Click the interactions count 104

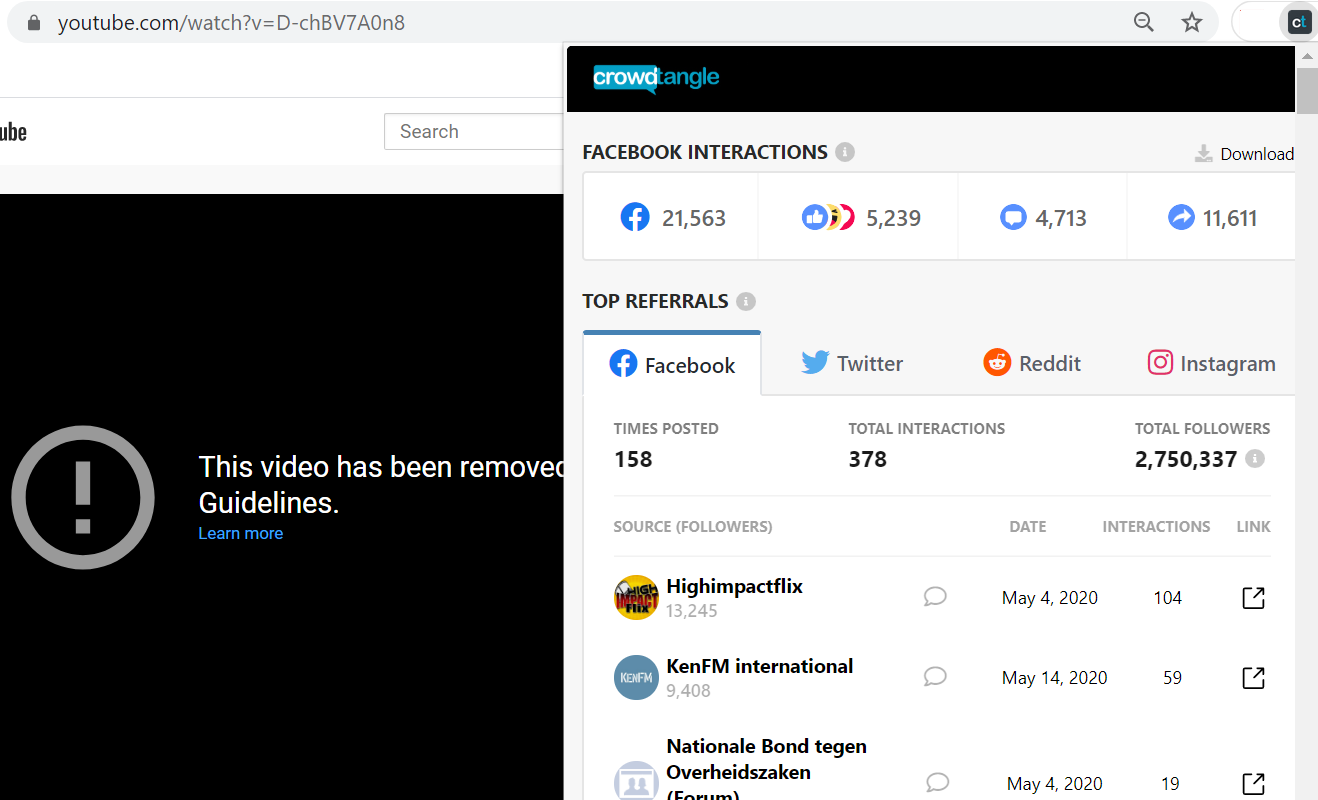[x=1167, y=597]
